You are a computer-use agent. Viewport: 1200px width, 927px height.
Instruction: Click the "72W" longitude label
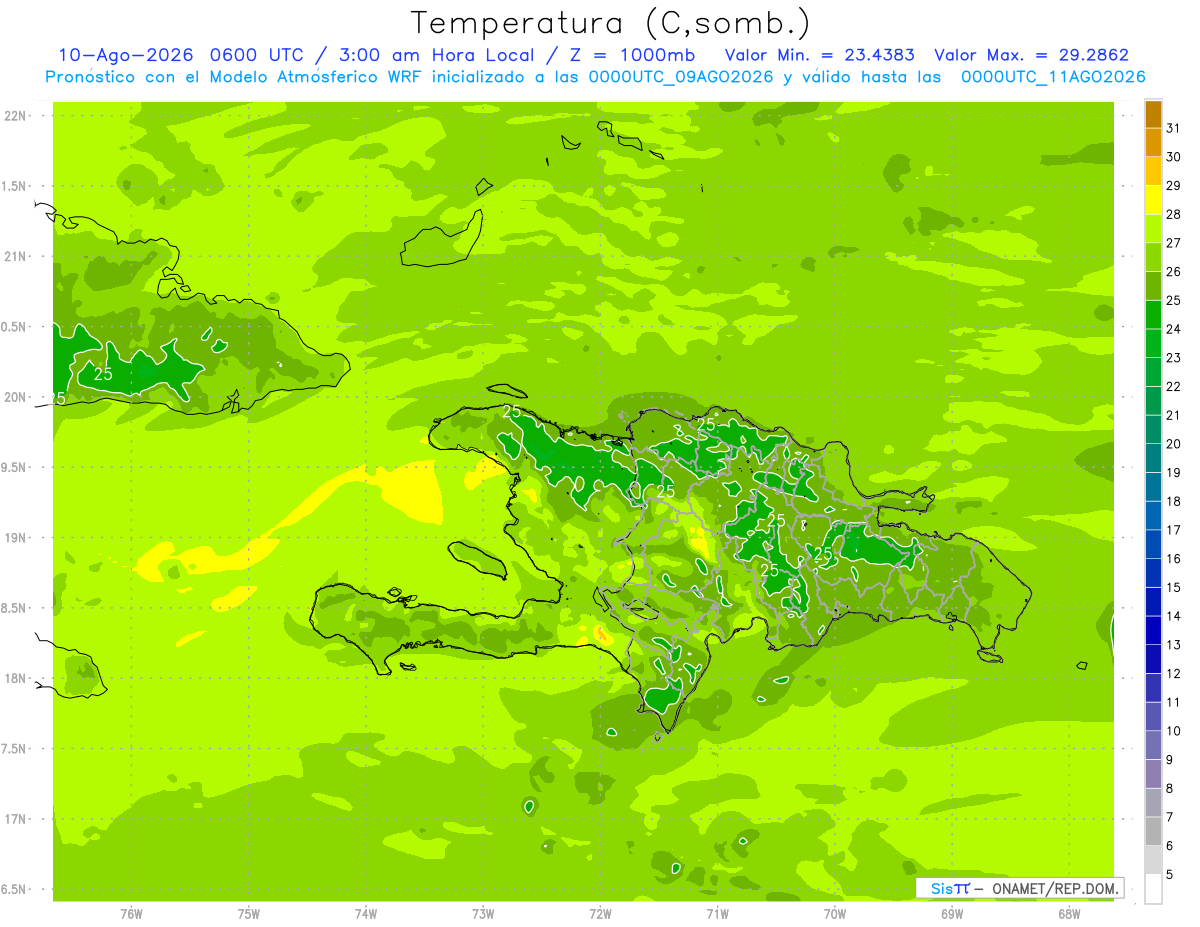[600, 913]
